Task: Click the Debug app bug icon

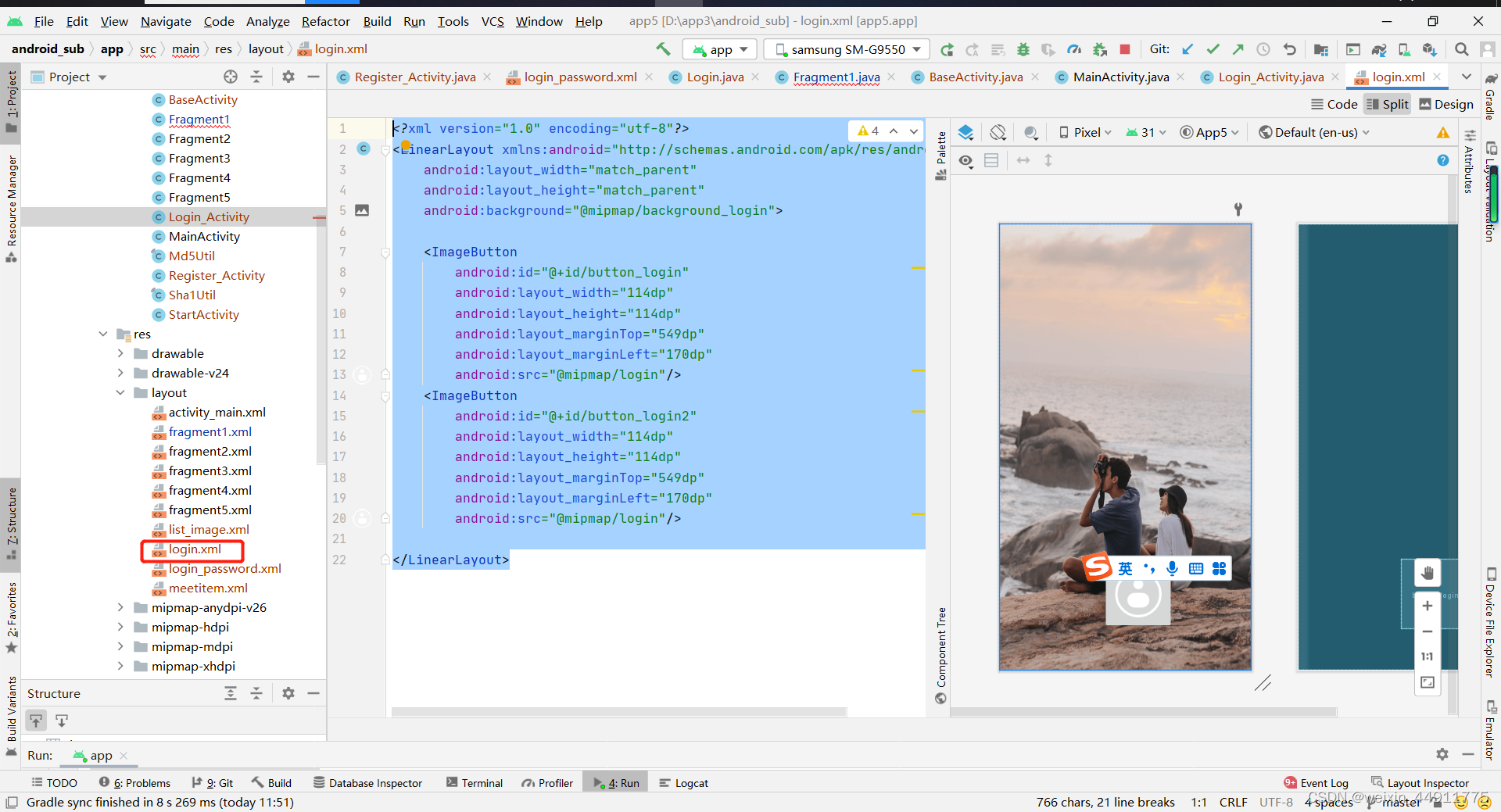Action: (1023, 50)
